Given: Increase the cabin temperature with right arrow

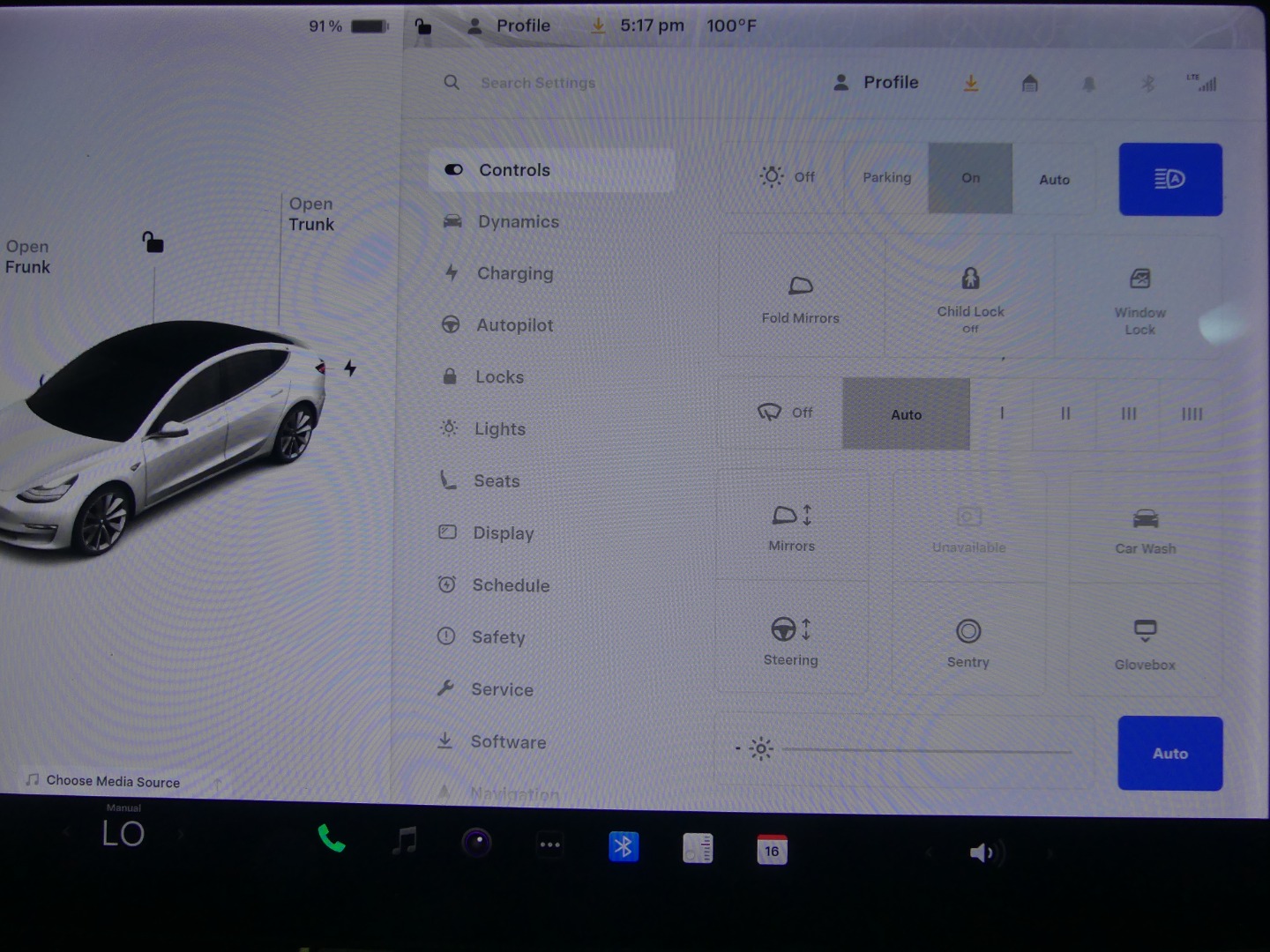Looking at the screenshot, I should [181, 834].
